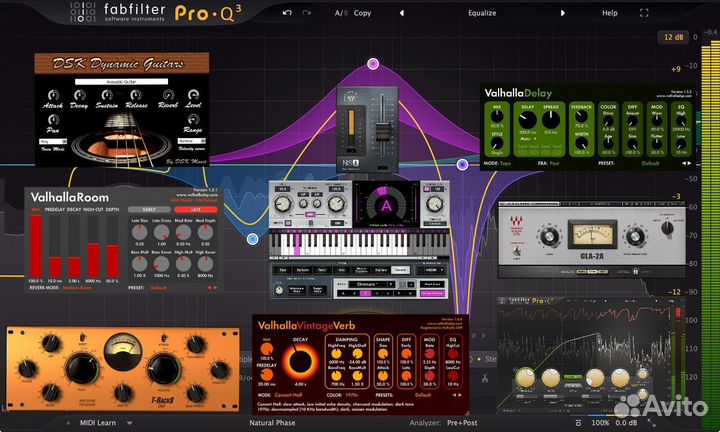
Task: Click the Pro-Q 3 redo arrow
Action: pyautogui.click(x=306, y=13)
